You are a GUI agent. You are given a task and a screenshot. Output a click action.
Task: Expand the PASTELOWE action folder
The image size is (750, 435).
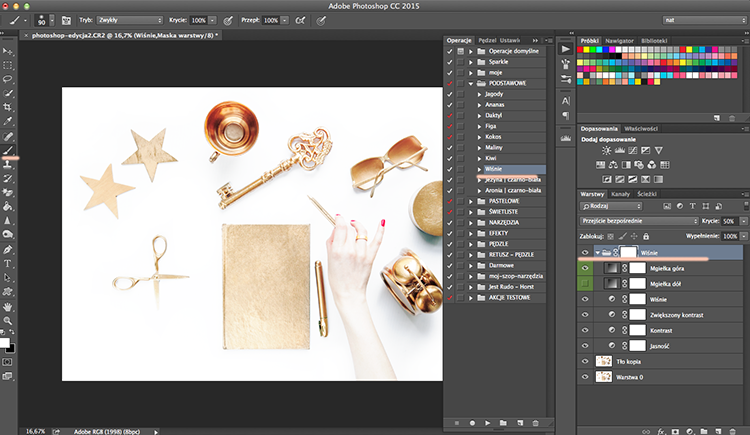(471, 201)
